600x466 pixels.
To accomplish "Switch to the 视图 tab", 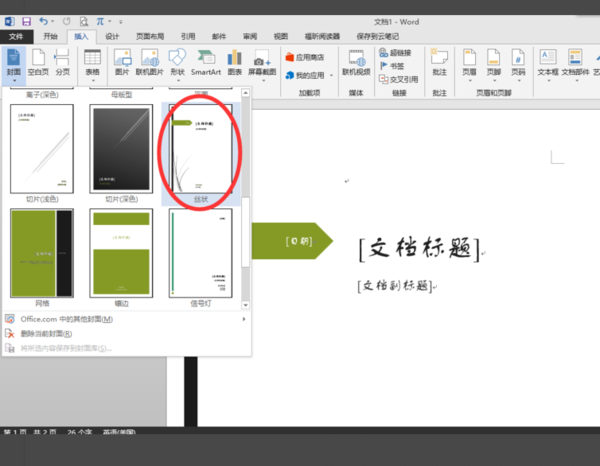I will pyautogui.click(x=280, y=36).
